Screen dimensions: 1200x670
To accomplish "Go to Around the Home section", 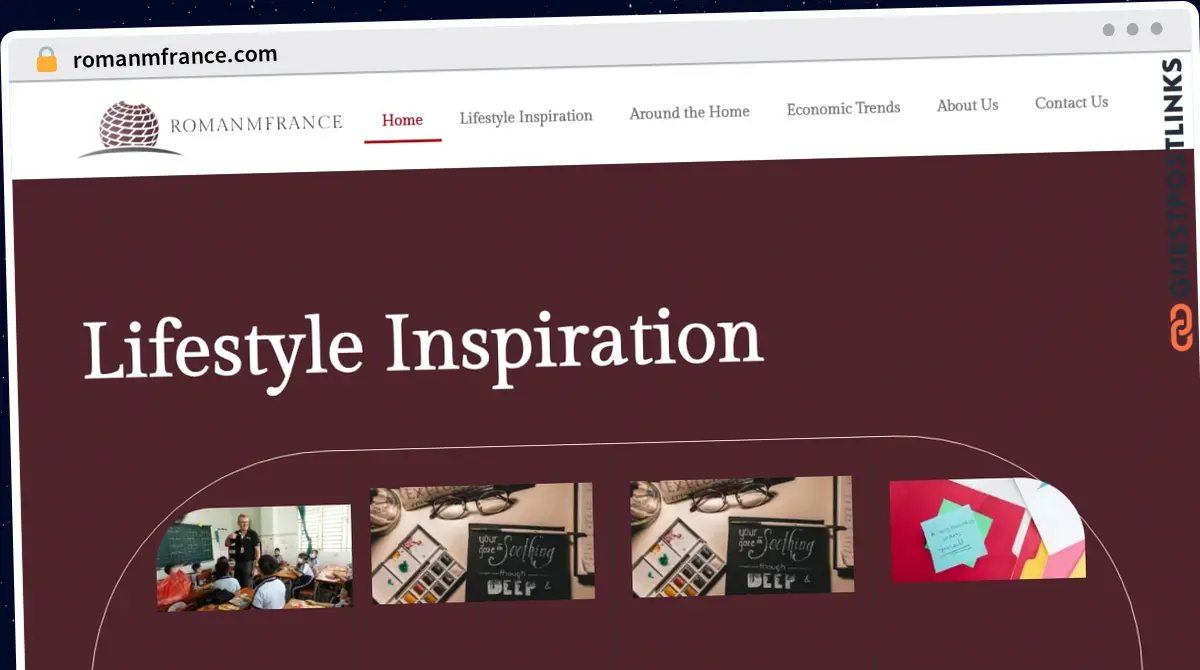I will [x=689, y=113].
